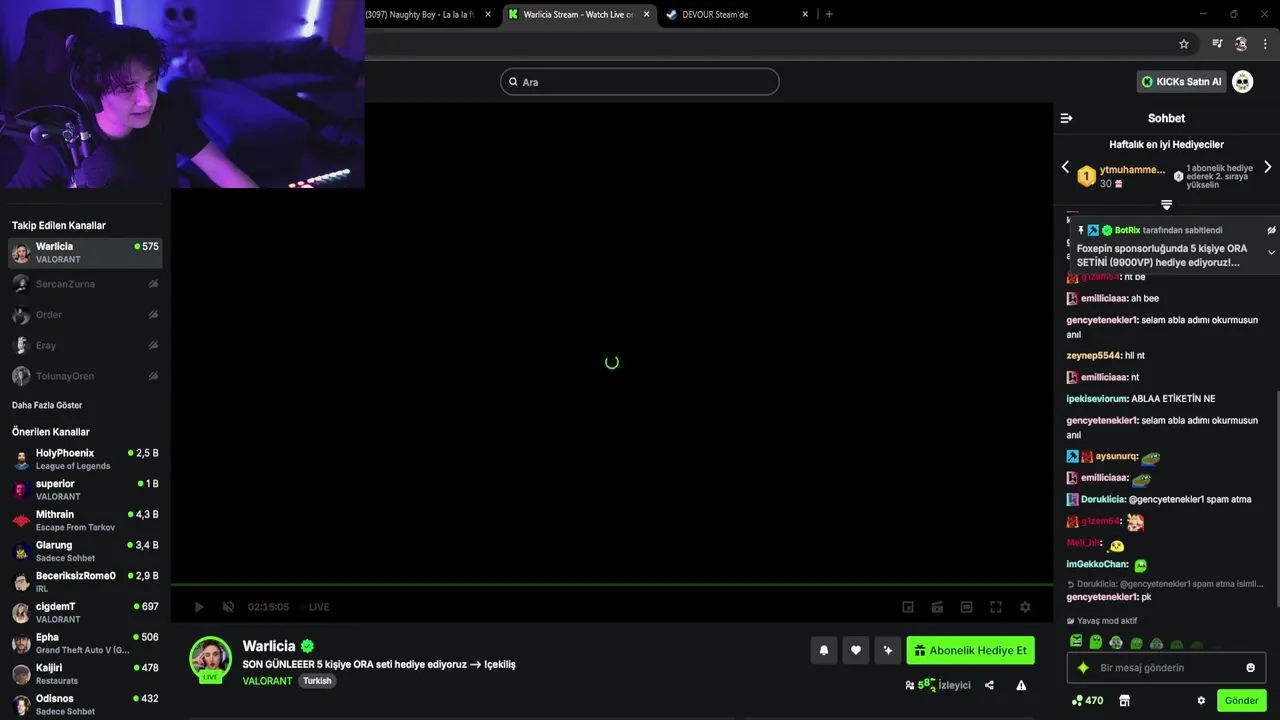
Task: Click the clip creation icon in player
Action: pos(937,607)
